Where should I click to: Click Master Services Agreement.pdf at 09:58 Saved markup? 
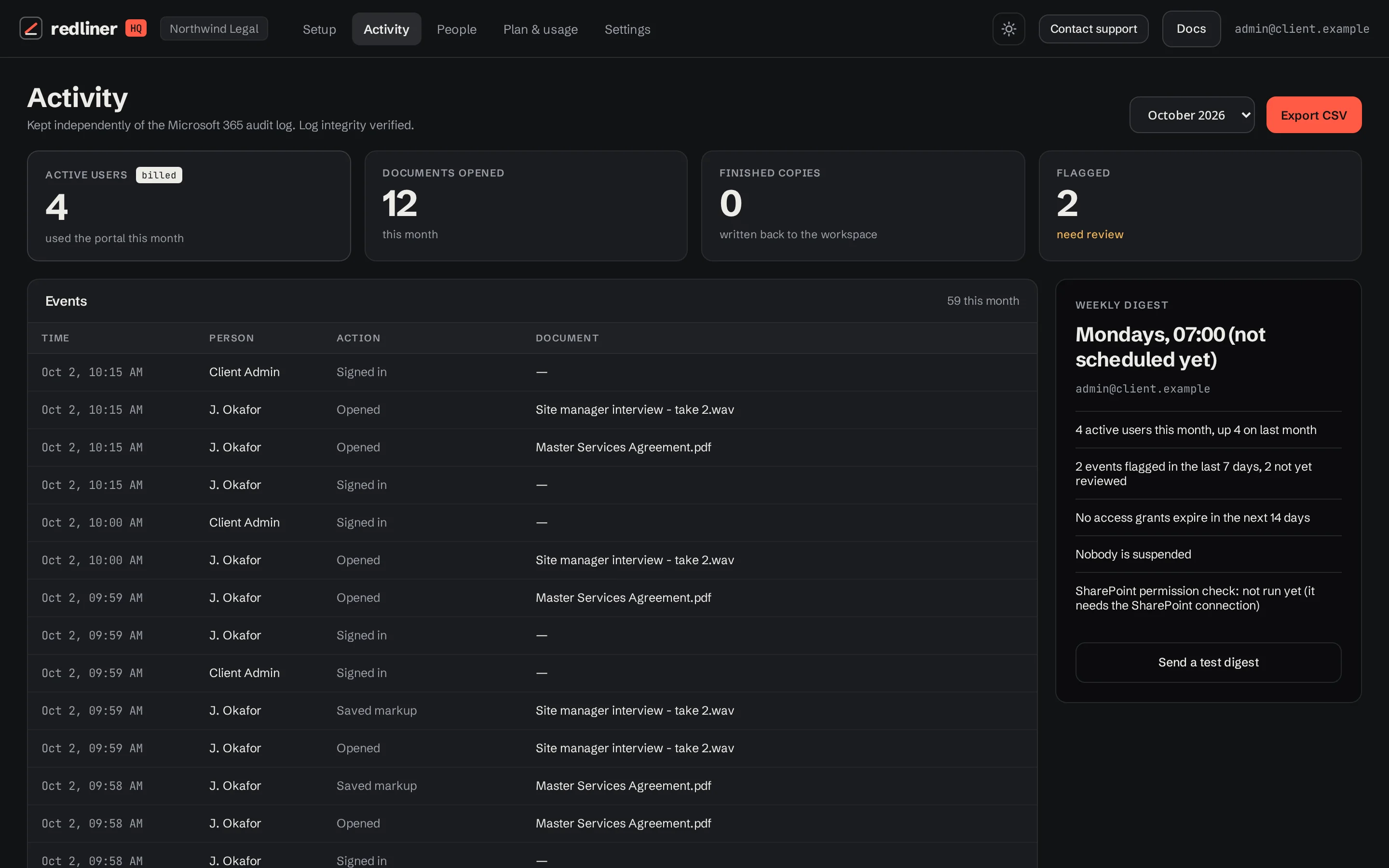623,786
